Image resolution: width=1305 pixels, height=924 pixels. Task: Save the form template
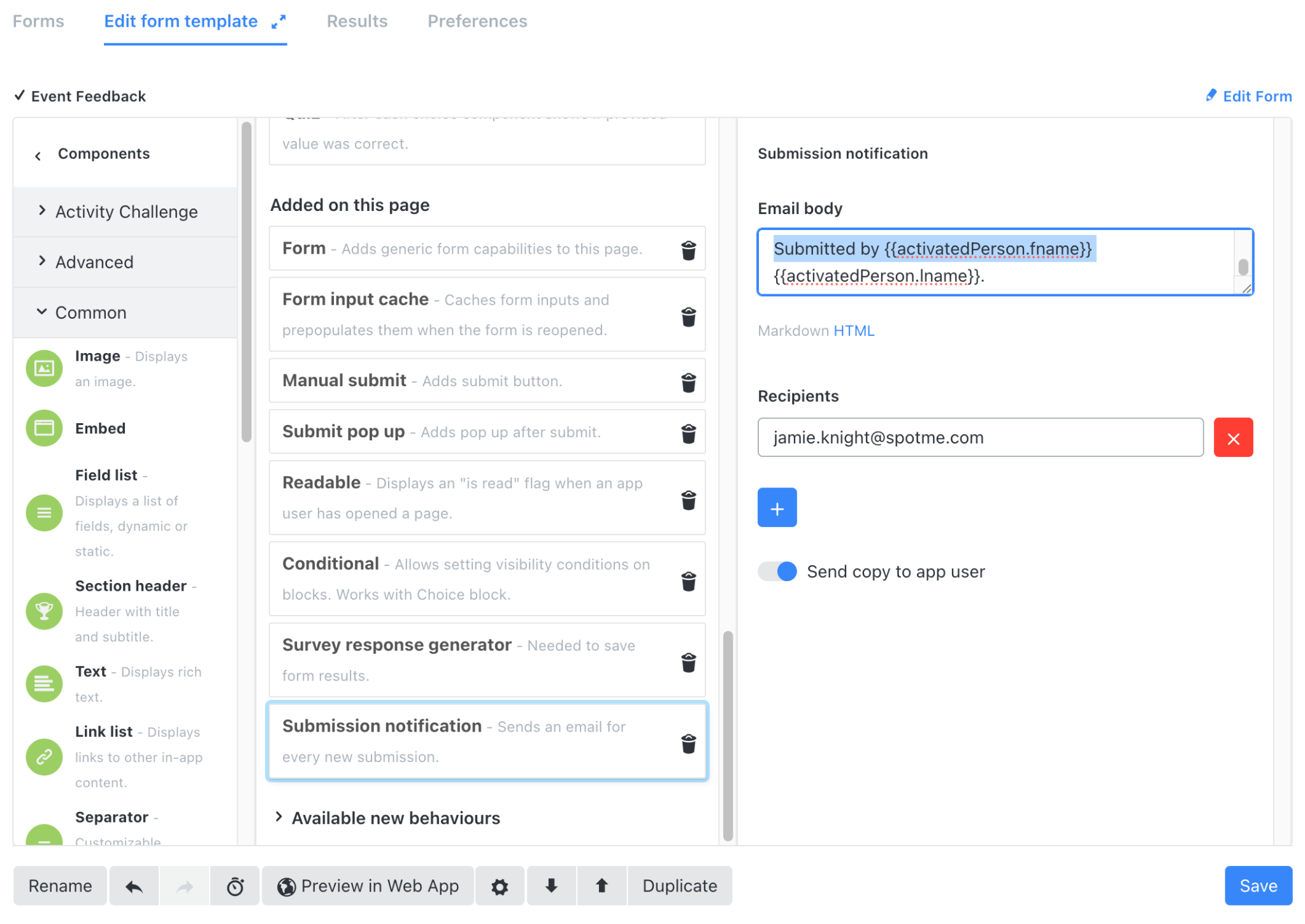(1258, 885)
